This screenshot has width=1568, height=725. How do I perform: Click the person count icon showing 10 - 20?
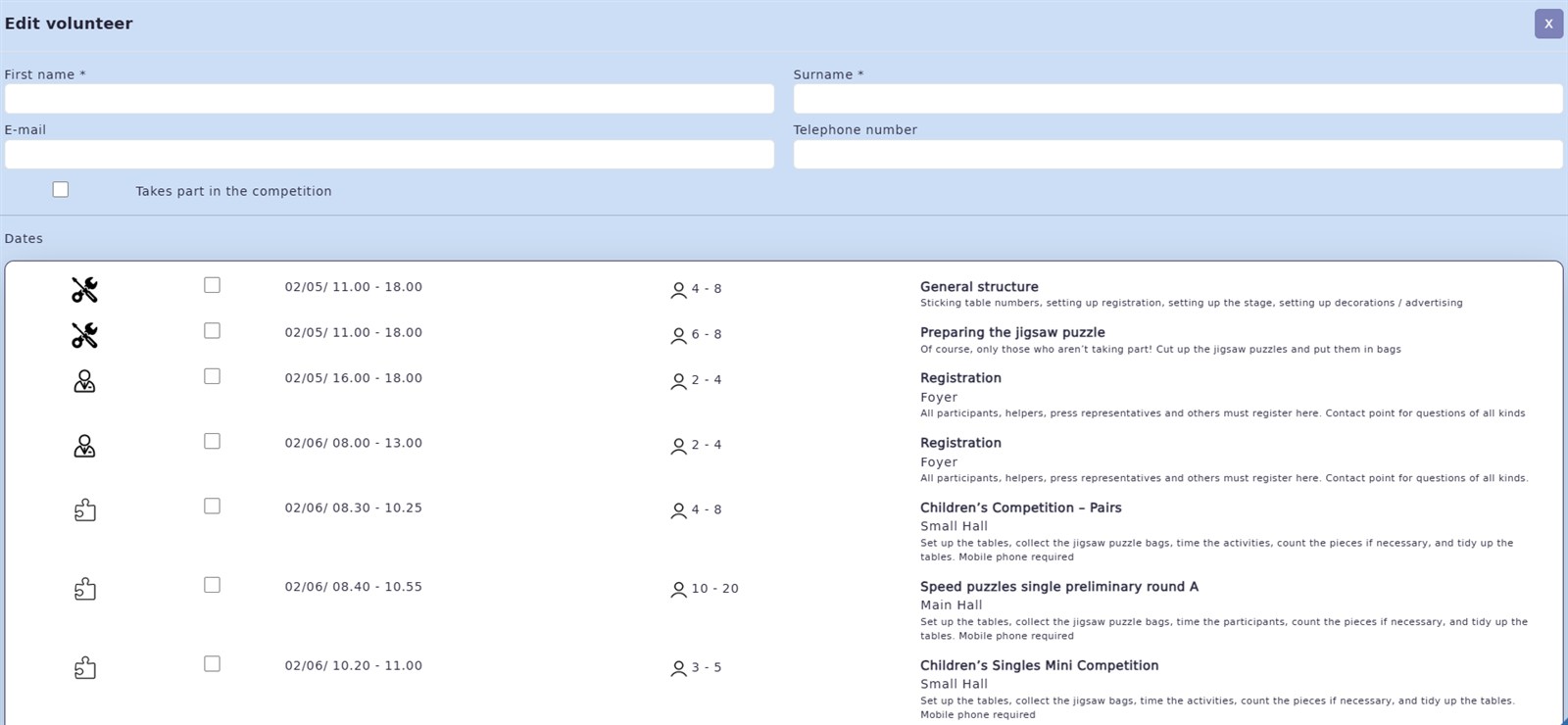(678, 590)
